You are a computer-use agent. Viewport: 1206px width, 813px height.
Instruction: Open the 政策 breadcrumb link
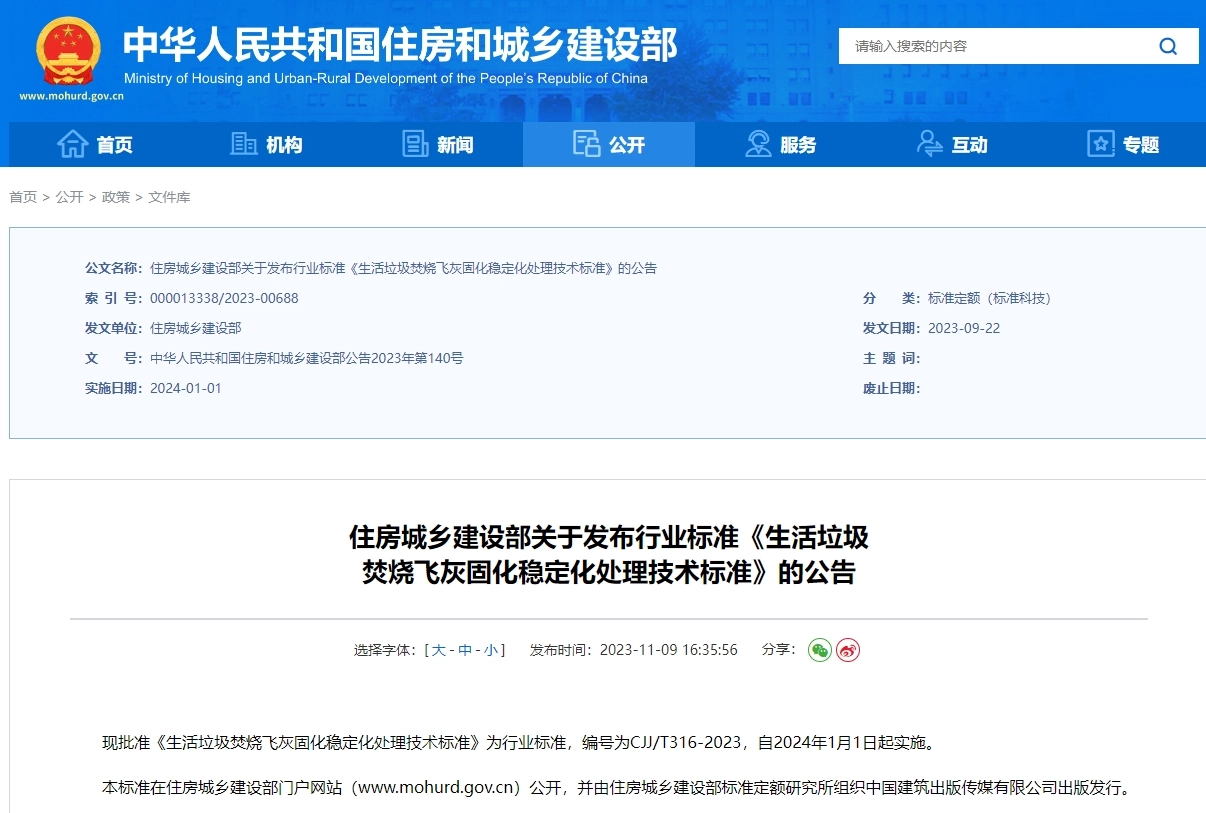[117, 197]
